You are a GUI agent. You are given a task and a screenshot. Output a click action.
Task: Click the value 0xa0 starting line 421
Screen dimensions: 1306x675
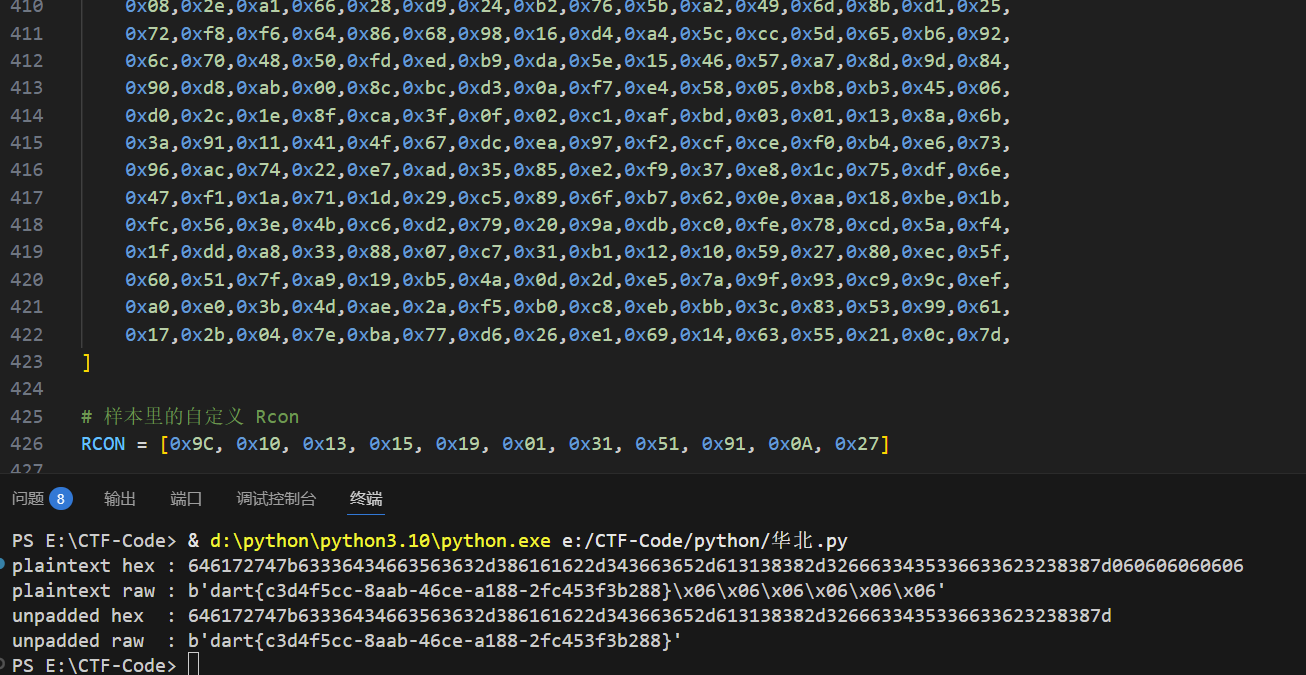[147, 307]
